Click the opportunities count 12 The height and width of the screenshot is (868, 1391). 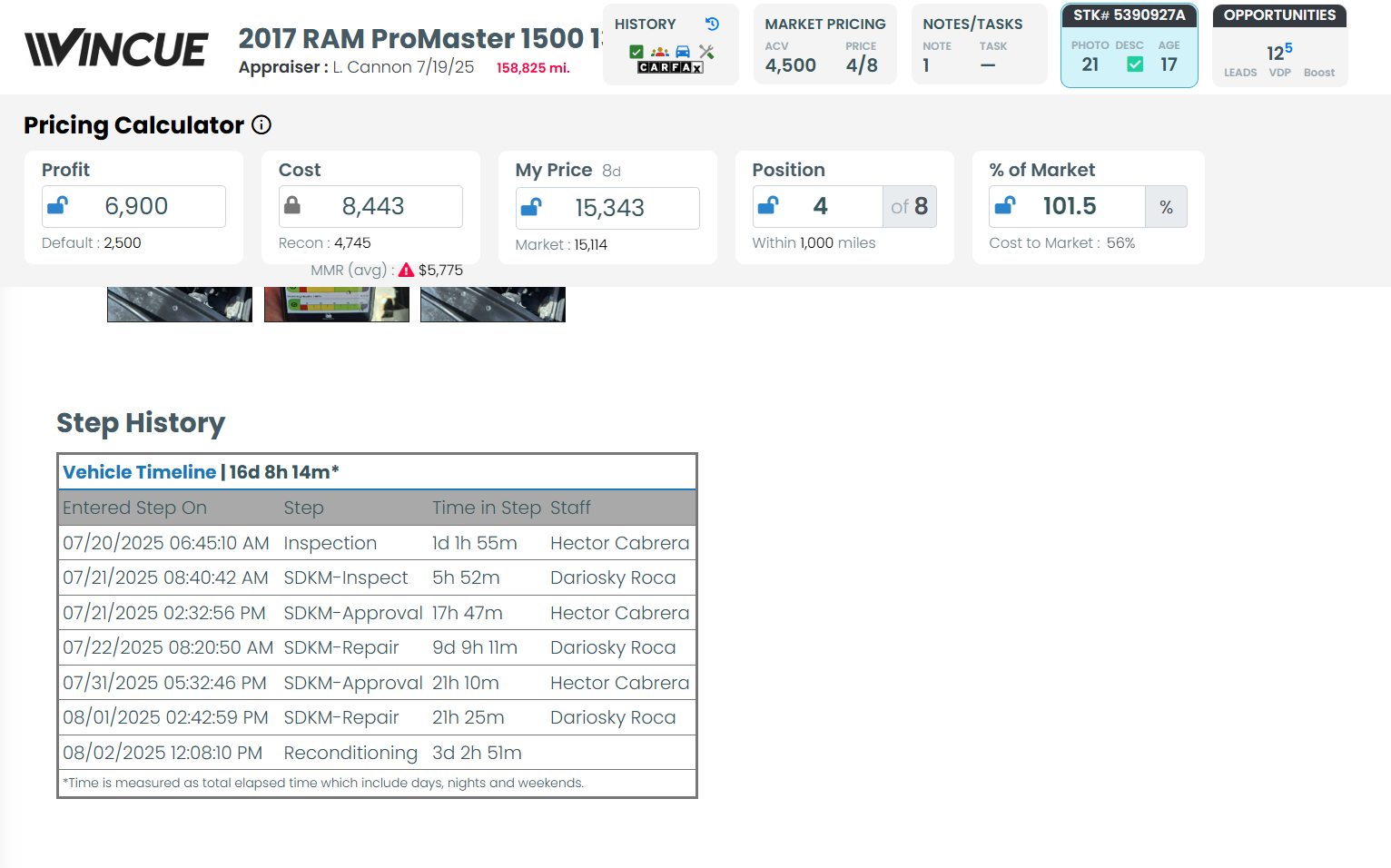pos(1275,54)
